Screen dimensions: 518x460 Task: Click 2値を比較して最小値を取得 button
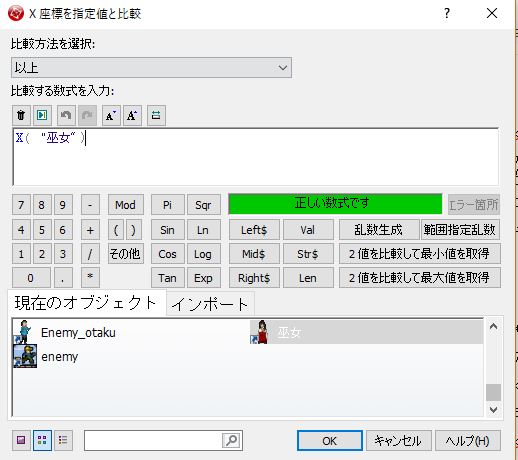pyautogui.click(x=420, y=254)
